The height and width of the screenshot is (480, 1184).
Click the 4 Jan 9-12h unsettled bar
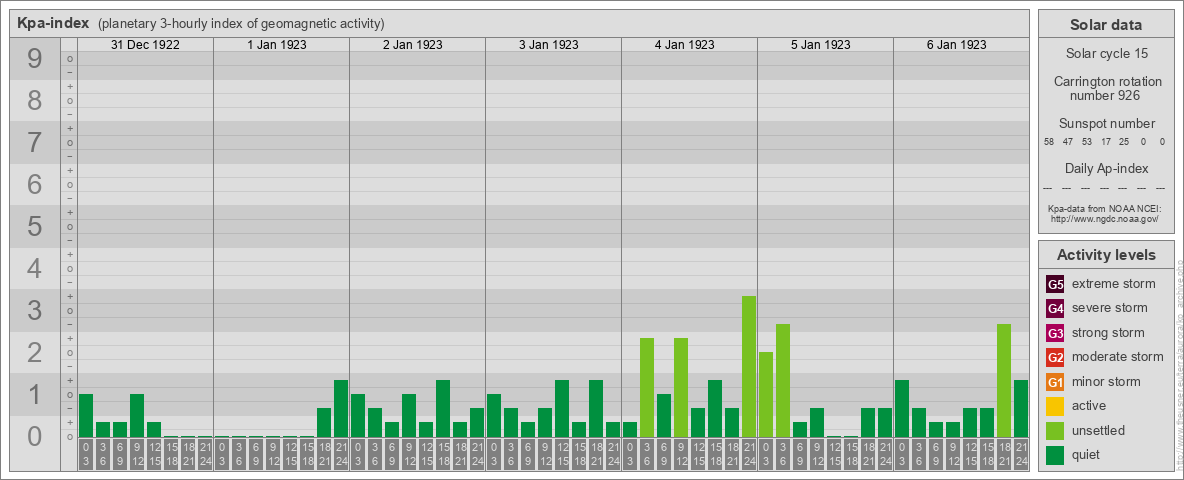click(681, 388)
